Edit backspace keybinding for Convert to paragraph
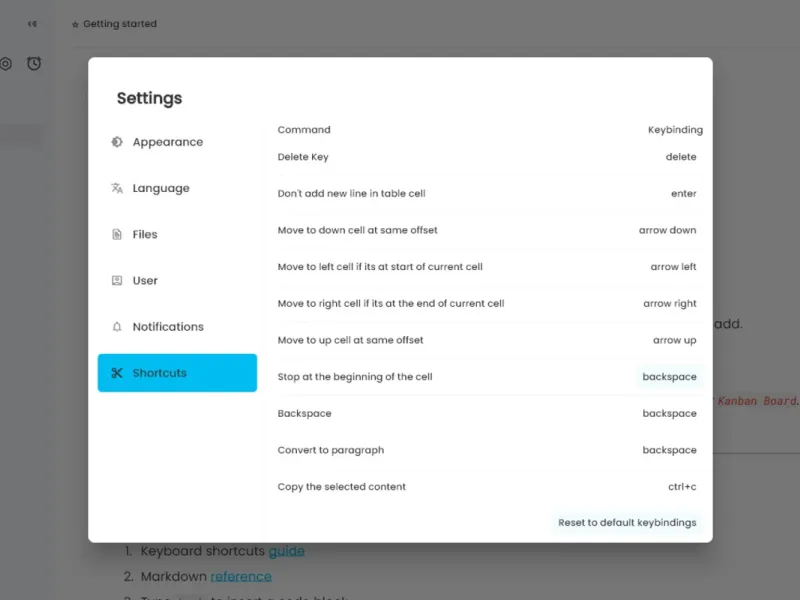Screen dimensions: 800x600 pyautogui.click(x=669, y=450)
